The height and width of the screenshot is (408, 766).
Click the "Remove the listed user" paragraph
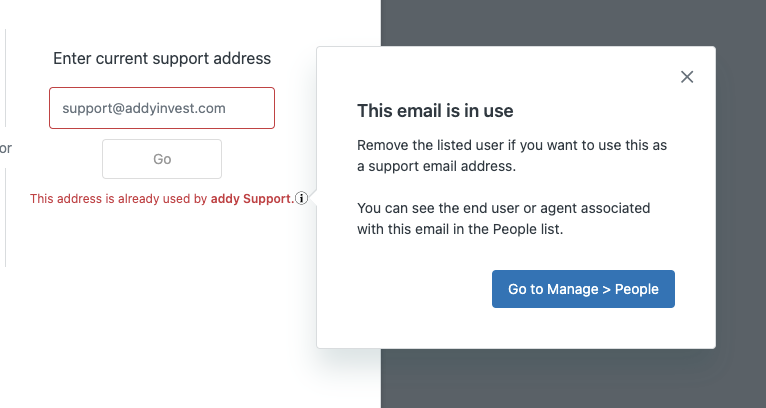[x=511, y=155]
